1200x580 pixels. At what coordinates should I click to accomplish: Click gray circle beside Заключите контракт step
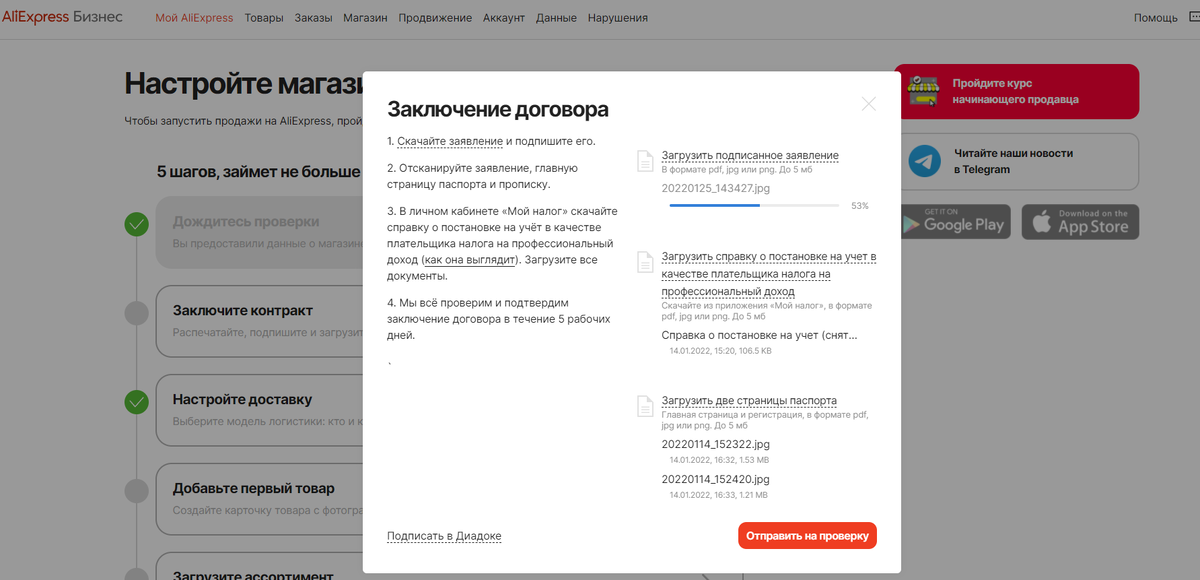(136, 313)
